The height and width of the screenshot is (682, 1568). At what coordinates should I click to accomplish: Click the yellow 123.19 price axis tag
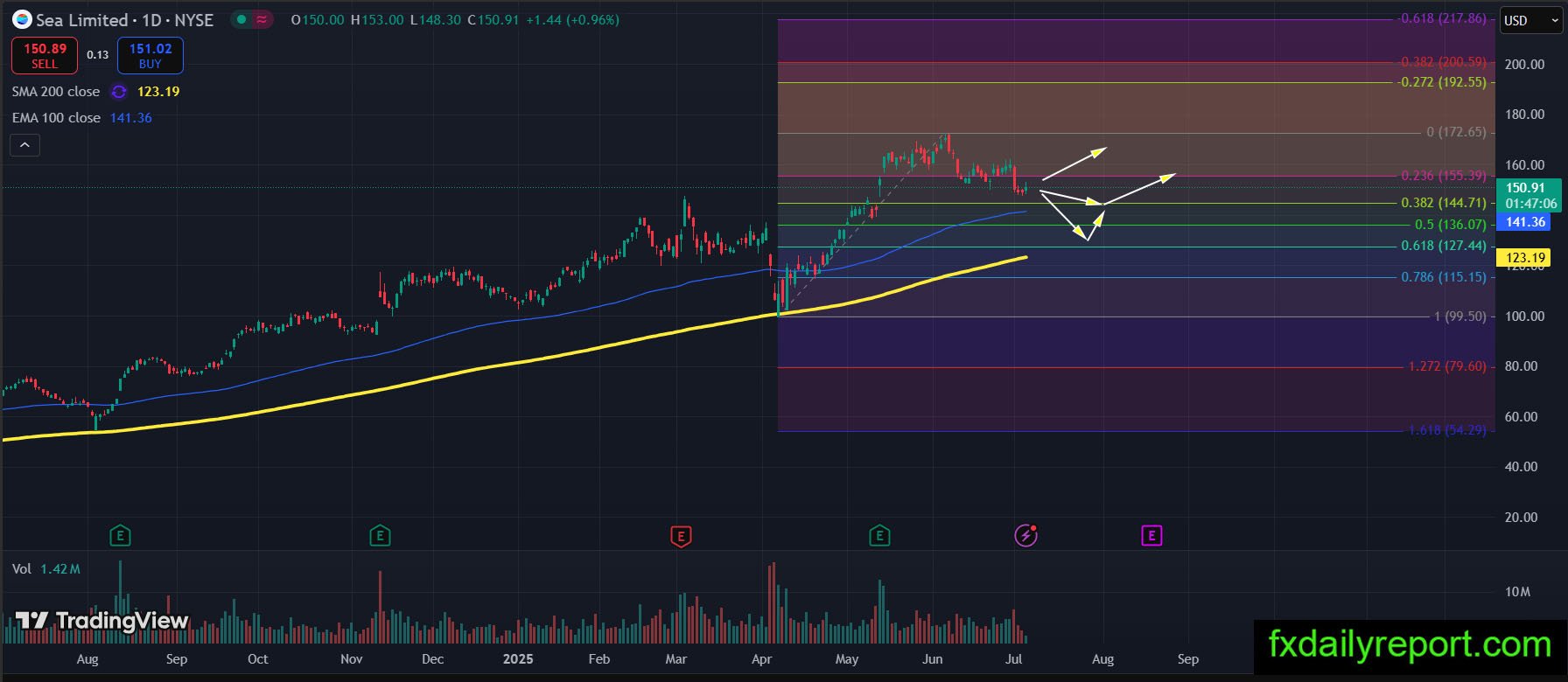coord(1523,258)
